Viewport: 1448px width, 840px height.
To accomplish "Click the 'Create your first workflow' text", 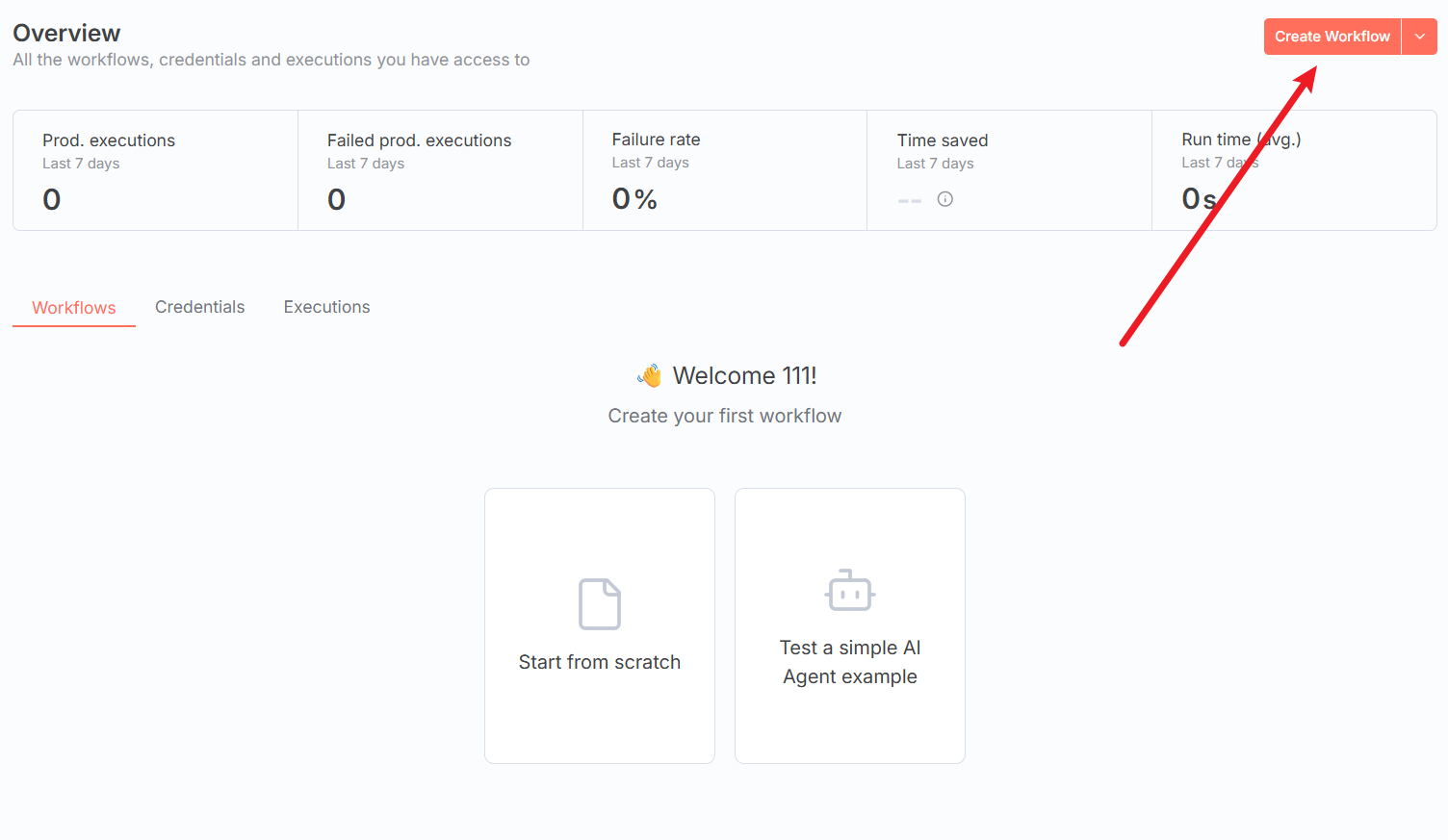I will click(x=725, y=416).
